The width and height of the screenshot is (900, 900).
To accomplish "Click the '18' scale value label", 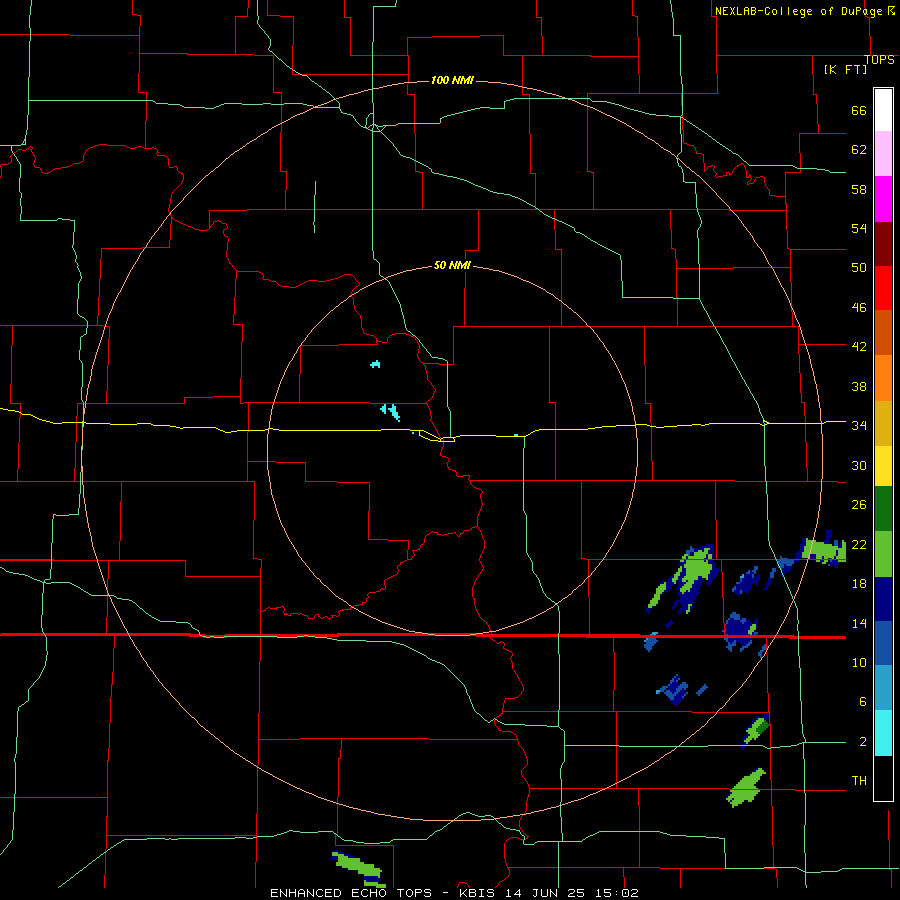I will 859,584.
